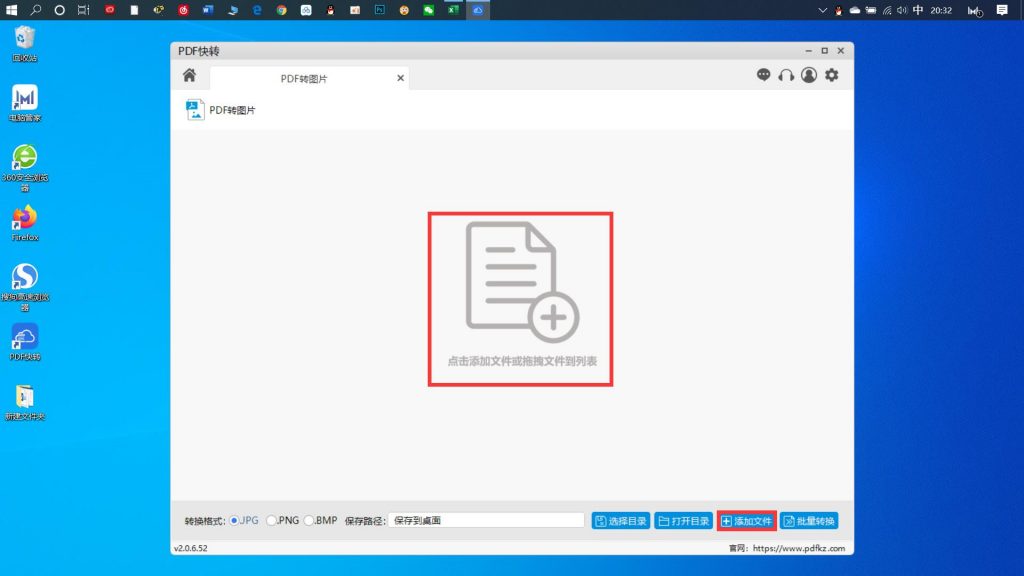Open the Firefox desktop icon
Image resolution: width=1024 pixels, height=576 pixels.
point(25,223)
